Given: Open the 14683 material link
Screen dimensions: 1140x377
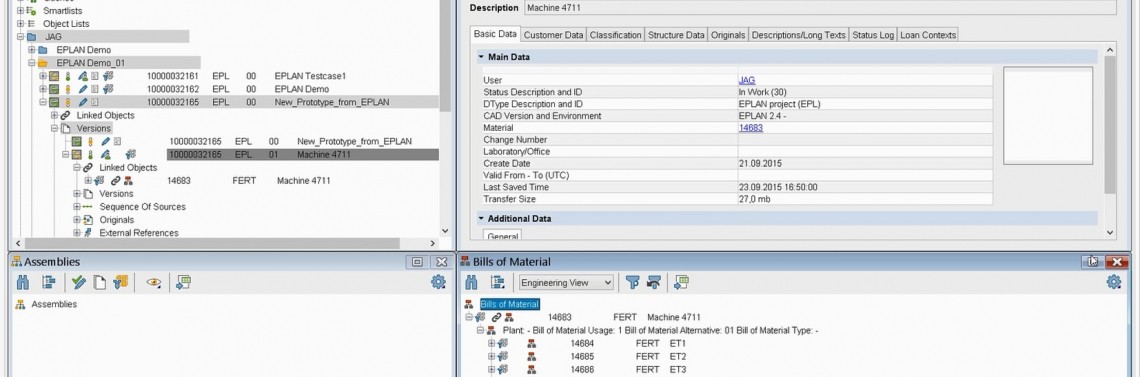Looking at the screenshot, I should tap(750, 128).
